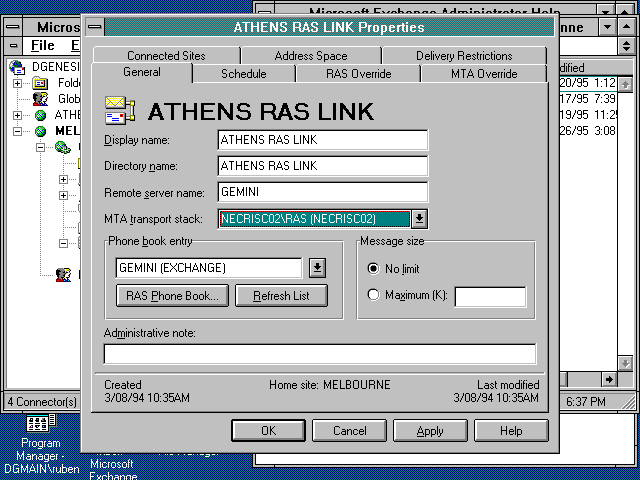Click the 6:37 PM status bar clock
640x480 pixels.
(586, 402)
